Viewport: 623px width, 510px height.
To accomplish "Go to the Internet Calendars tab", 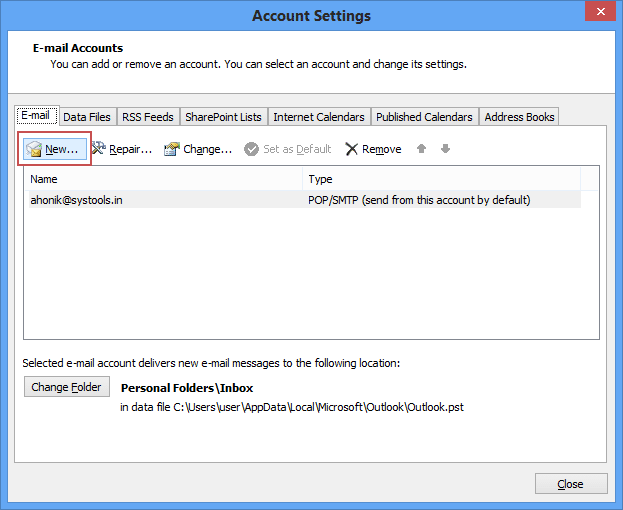I will click(319, 117).
